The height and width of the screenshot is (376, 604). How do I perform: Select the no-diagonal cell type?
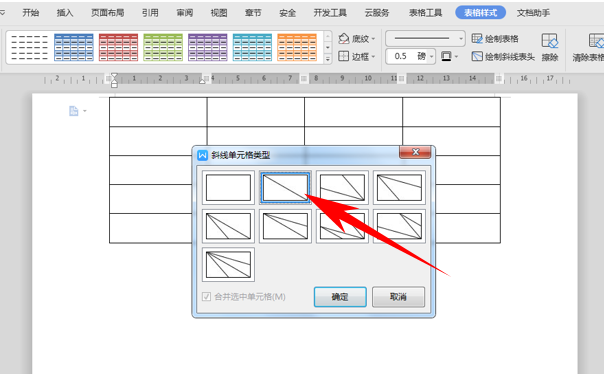coord(228,188)
